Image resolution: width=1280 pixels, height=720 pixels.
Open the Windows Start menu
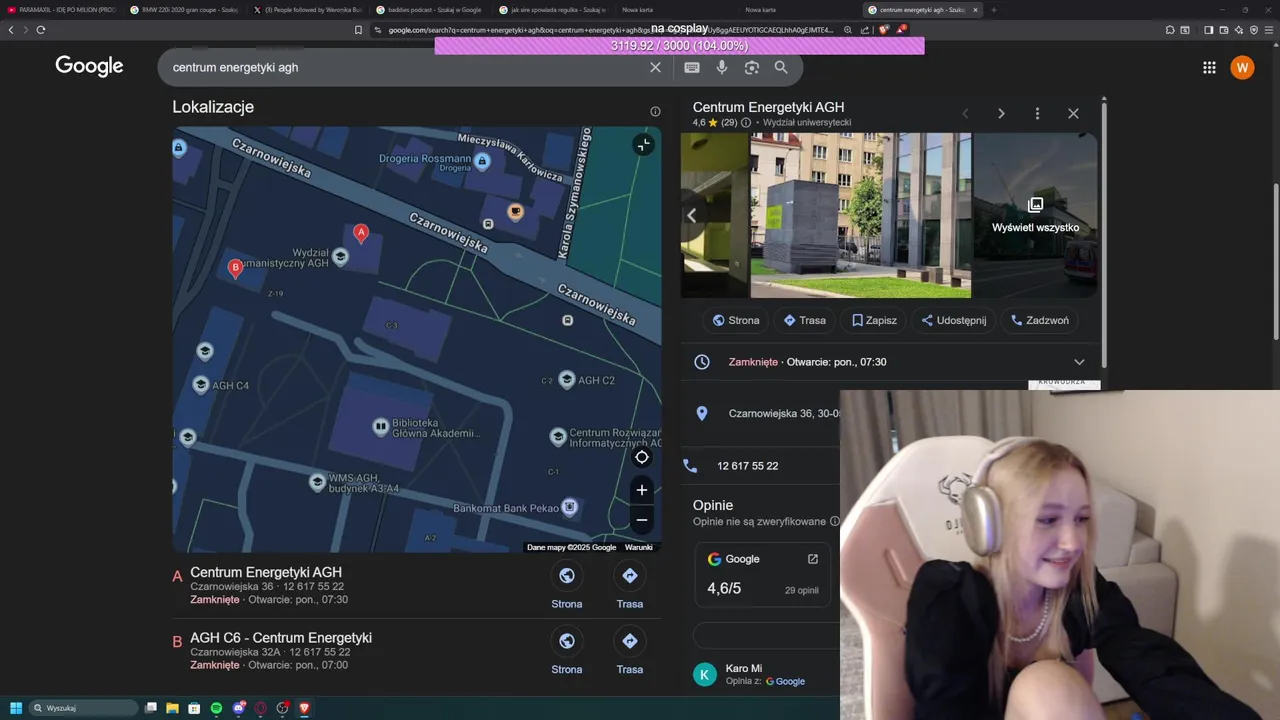[x=15, y=708]
